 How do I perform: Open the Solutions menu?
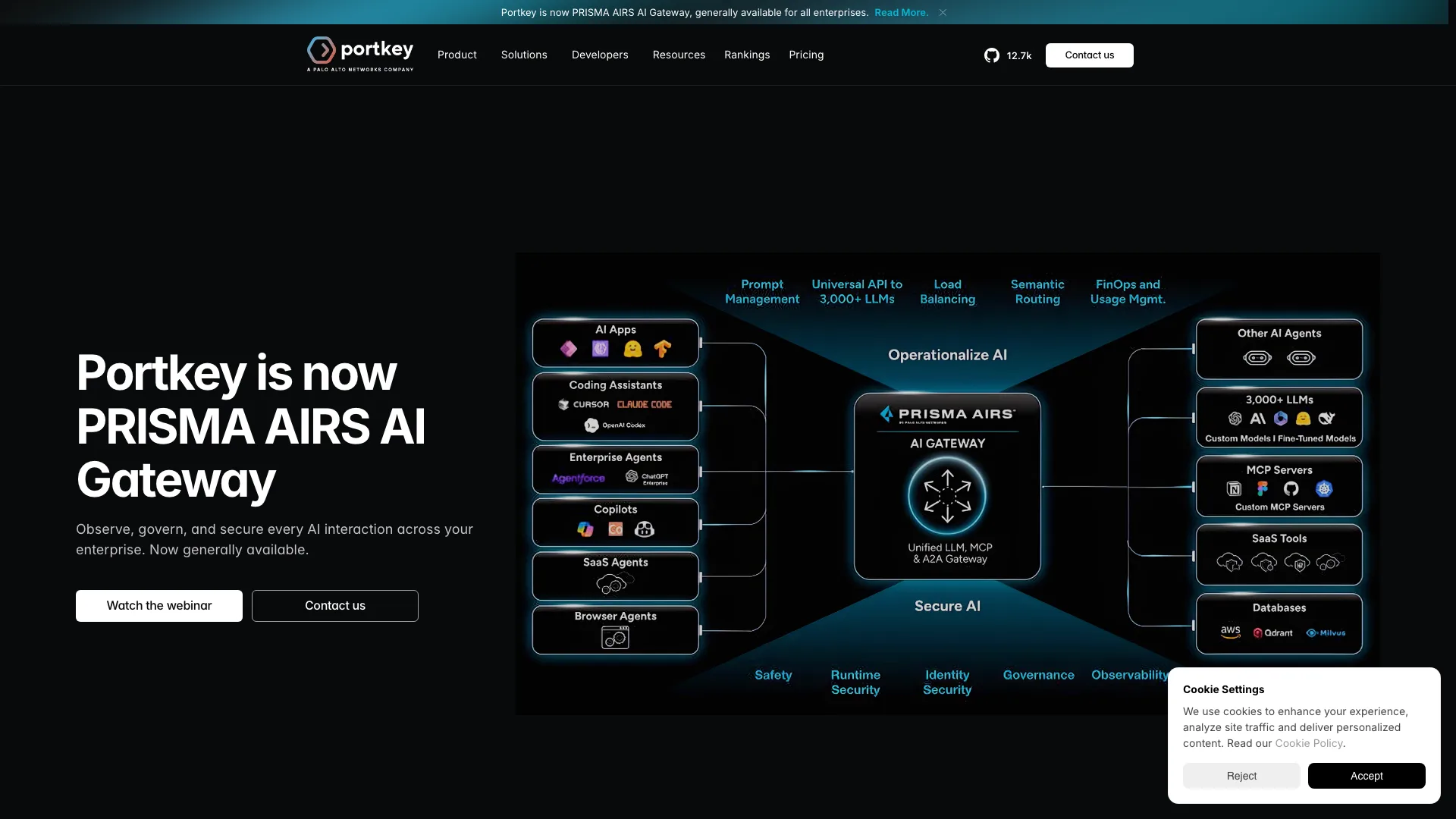(x=524, y=55)
